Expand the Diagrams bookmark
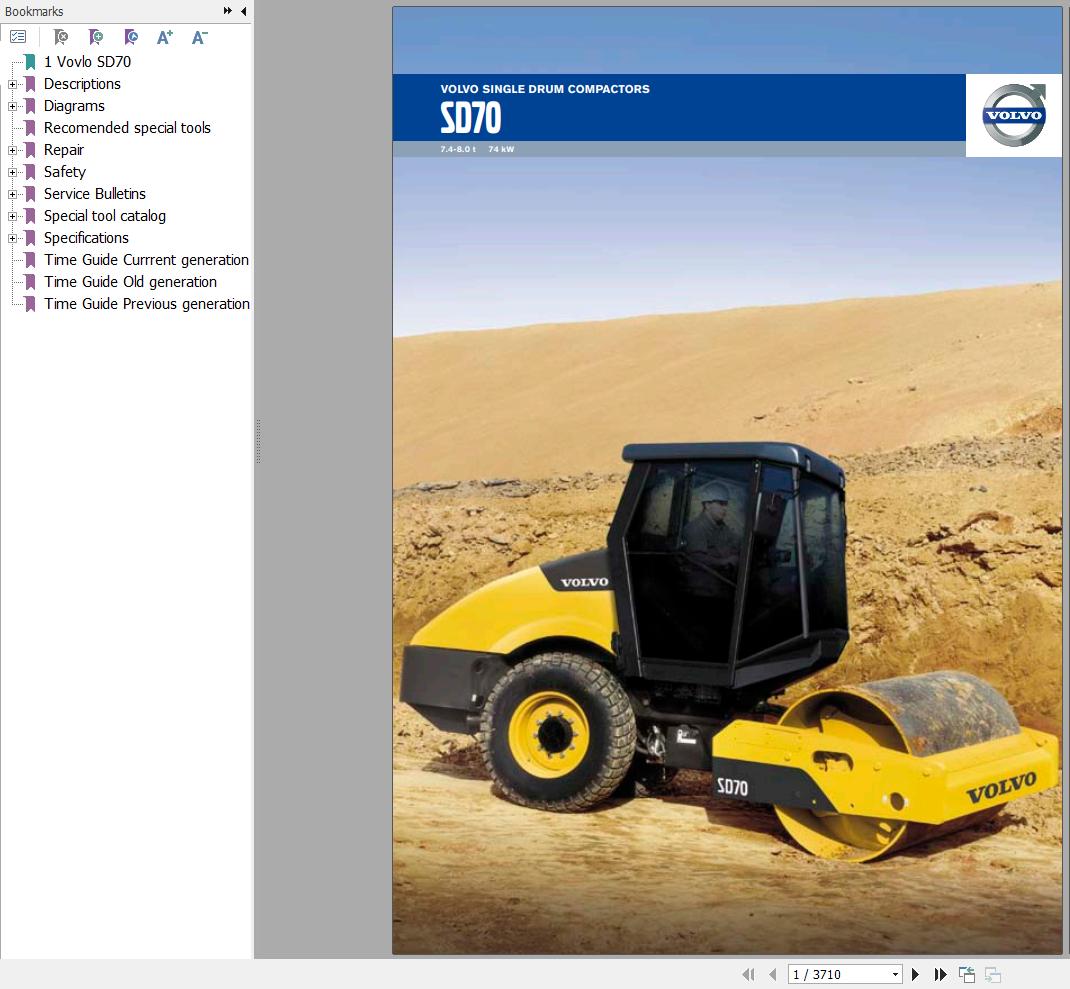Viewport: 1070px width, 989px height. 12,106
